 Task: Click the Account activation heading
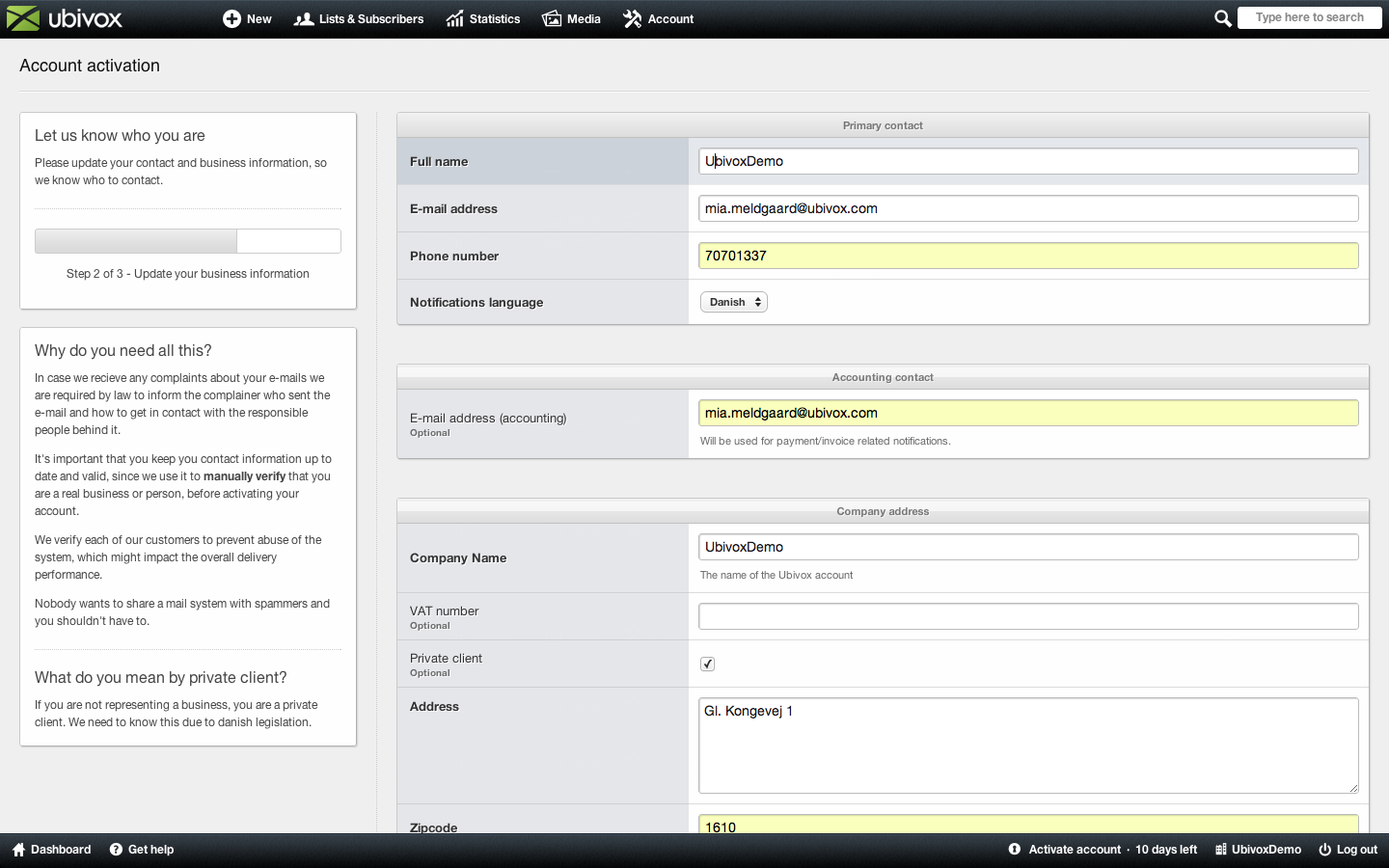click(x=90, y=66)
